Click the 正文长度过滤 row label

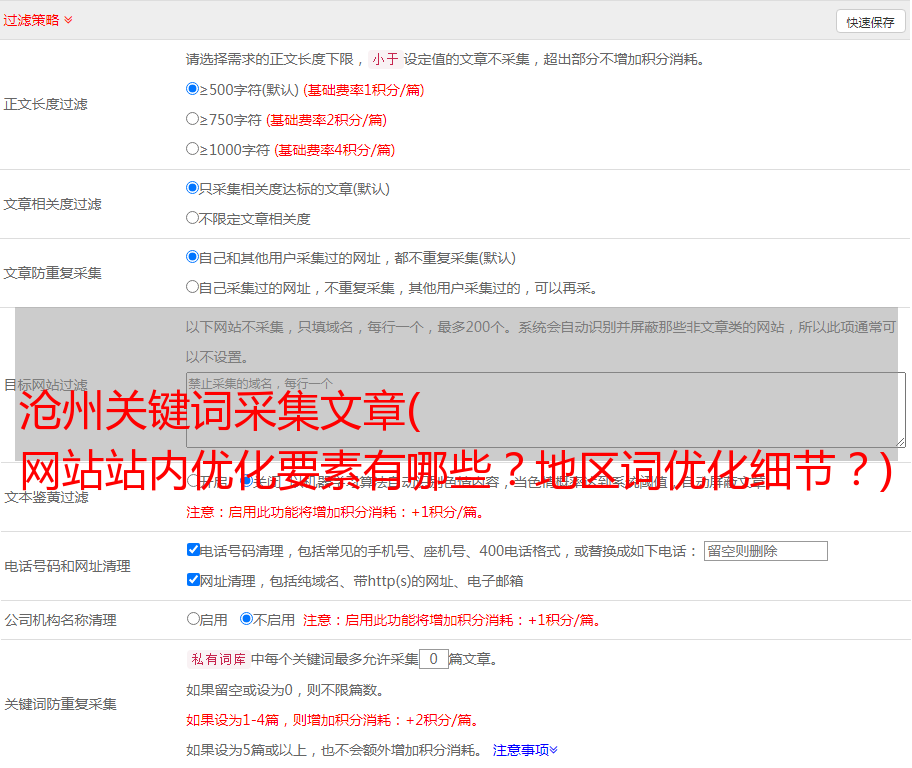(45, 104)
